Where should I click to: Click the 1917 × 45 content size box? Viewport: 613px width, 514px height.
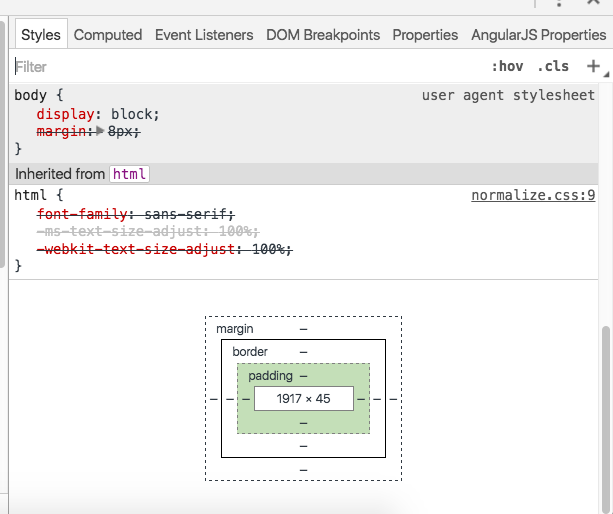point(304,399)
